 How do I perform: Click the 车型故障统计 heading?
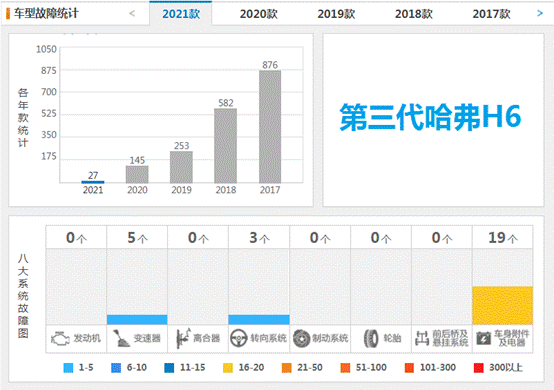coord(46,13)
